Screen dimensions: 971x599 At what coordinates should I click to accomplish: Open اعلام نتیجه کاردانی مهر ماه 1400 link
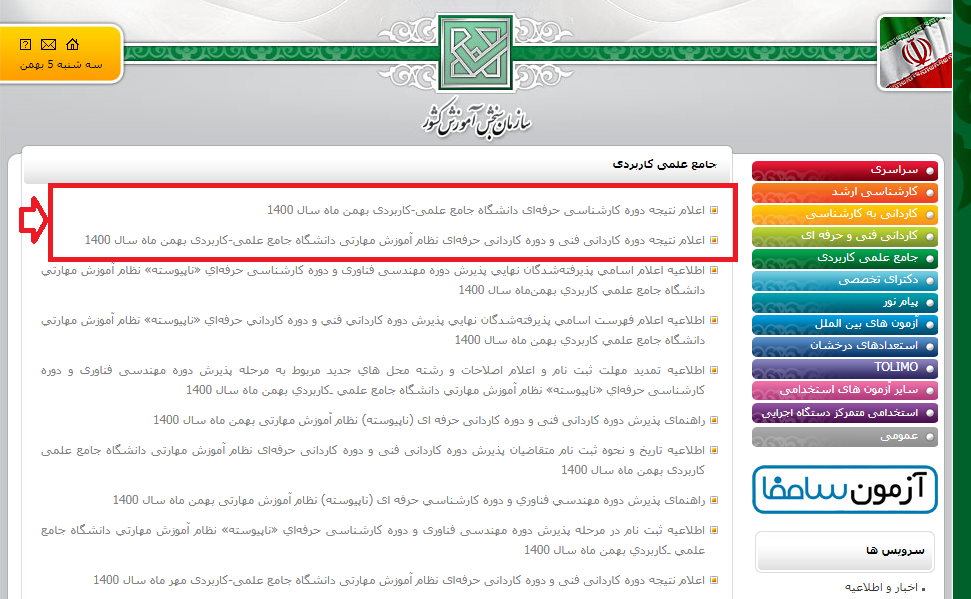point(399,580)
